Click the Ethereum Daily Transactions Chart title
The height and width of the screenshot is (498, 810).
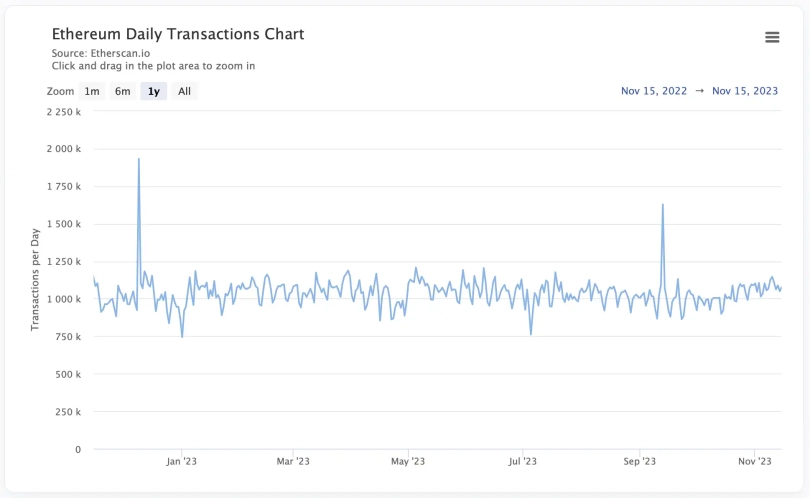pos(178,34)
